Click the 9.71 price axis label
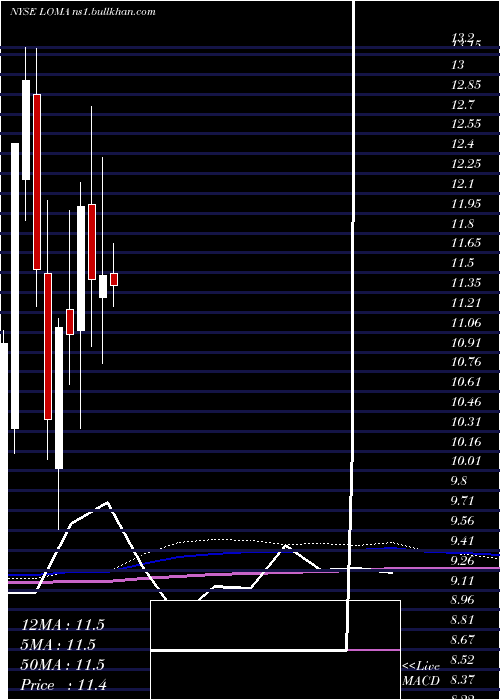 (463, 500)
